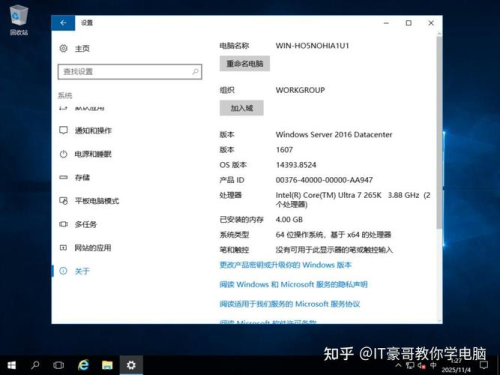Open 更改产品密钥或升级你的 Windows 版本 link
The image size is (500, 375).
(x=286, y=265)
